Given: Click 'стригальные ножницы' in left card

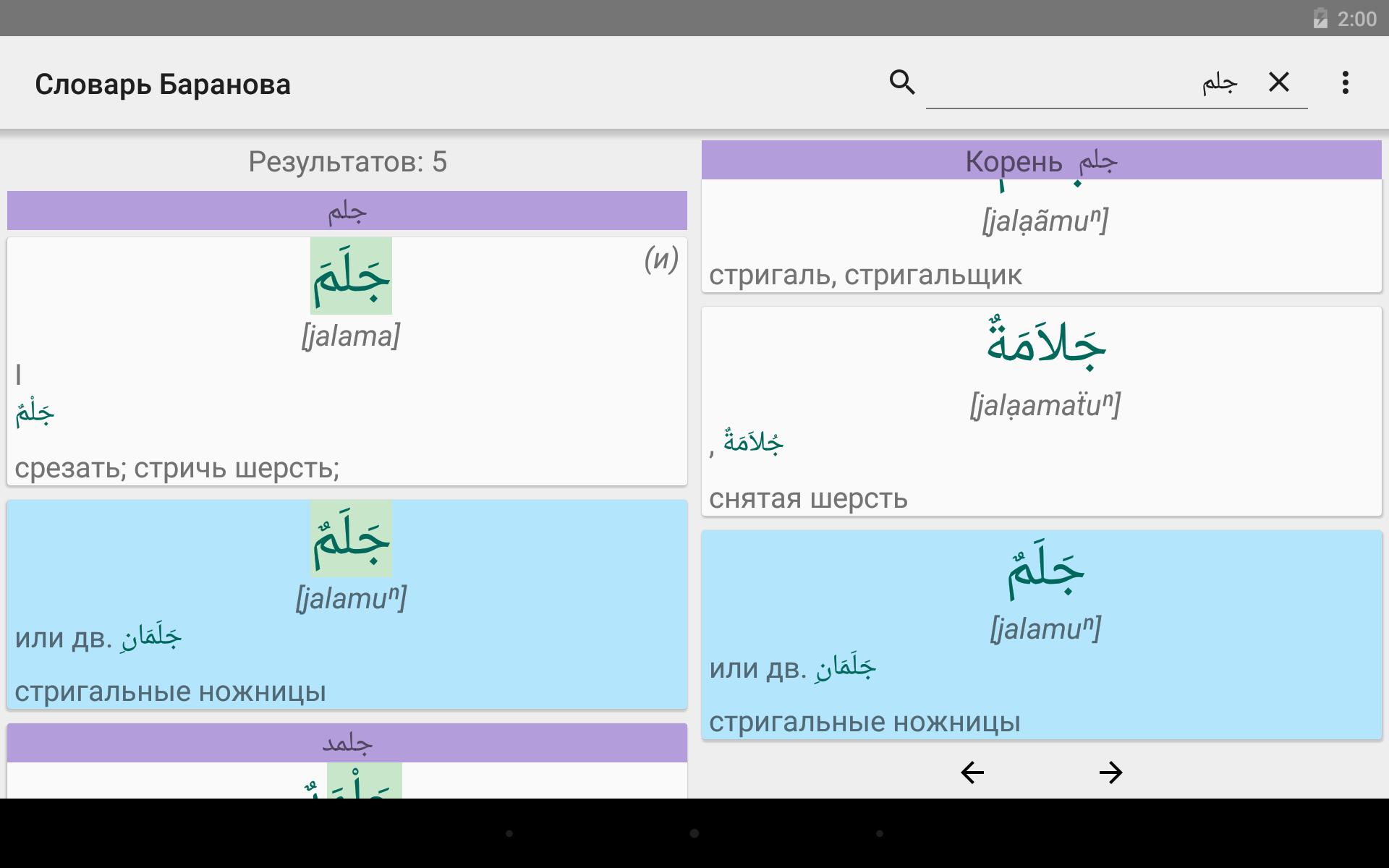Looking at the screenshot, I should click(x=170, y=692).
